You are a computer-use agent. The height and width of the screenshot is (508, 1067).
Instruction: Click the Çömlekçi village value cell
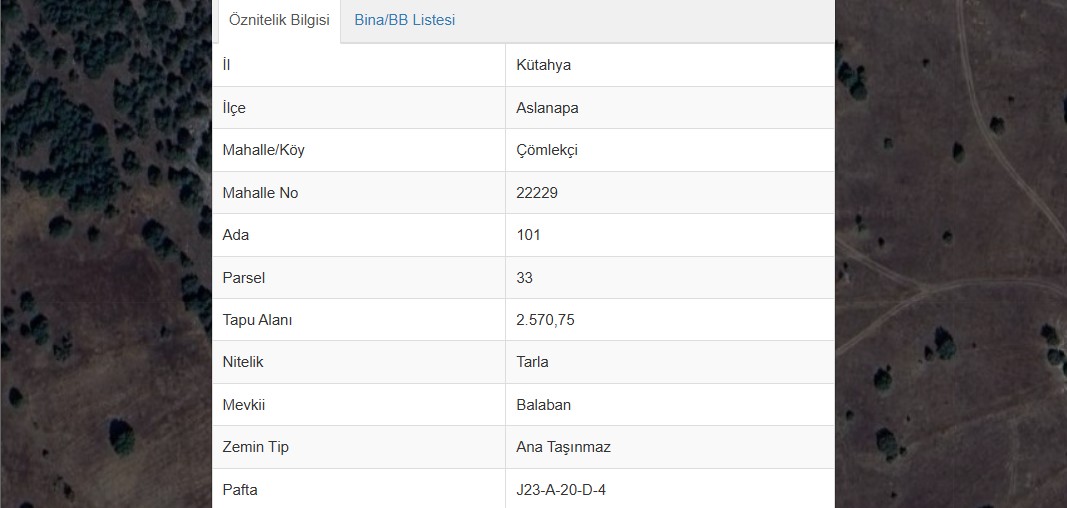point(670,150)
